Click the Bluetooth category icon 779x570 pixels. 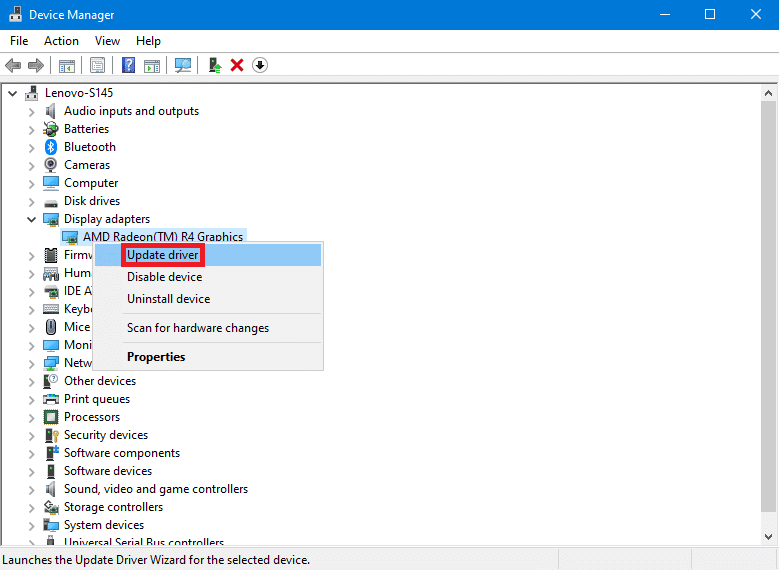tap(51, 147)
